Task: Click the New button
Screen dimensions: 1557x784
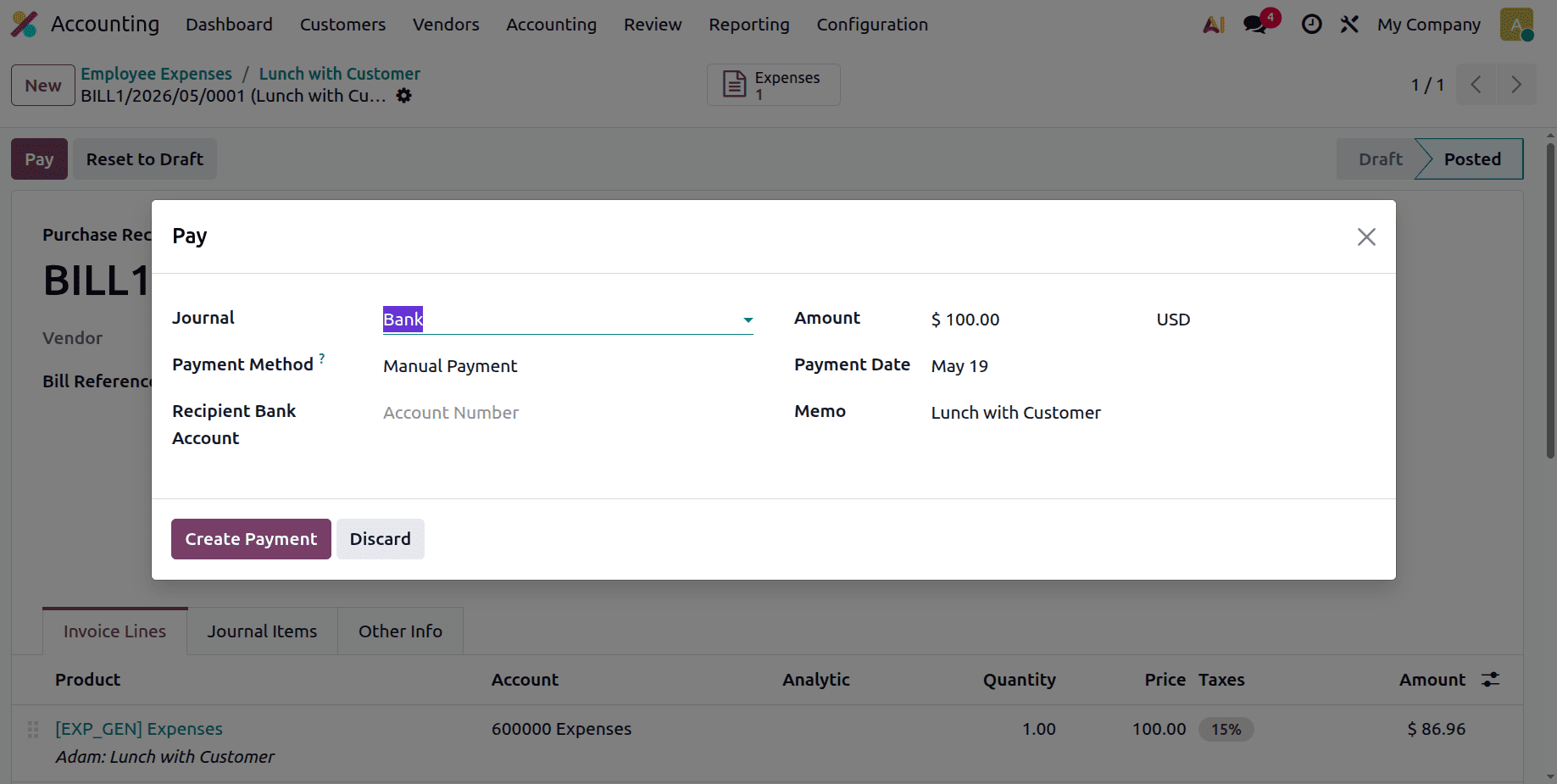Action: pyautogui.click(x=43, y=86)
